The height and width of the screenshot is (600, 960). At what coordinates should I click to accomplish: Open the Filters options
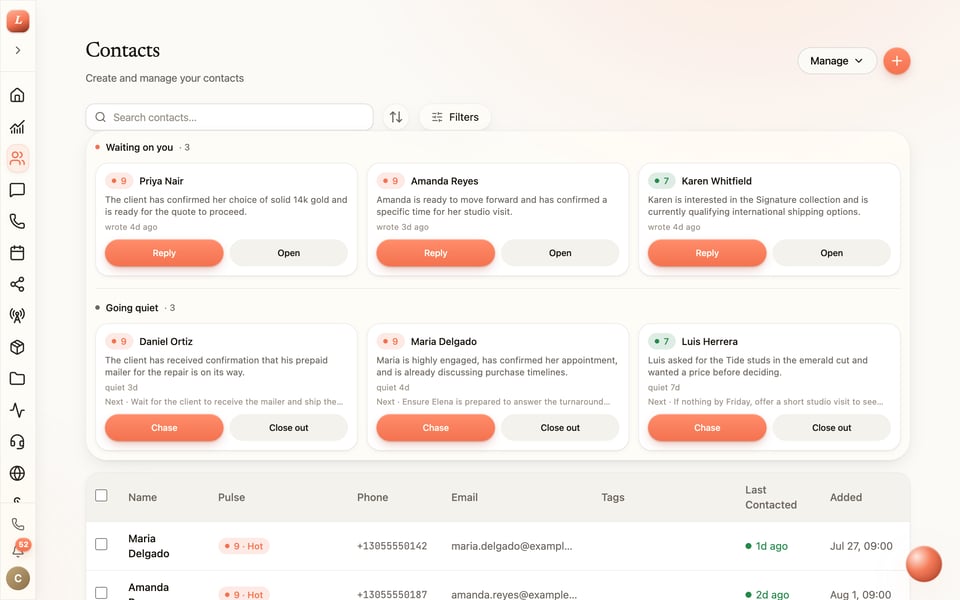455,117
